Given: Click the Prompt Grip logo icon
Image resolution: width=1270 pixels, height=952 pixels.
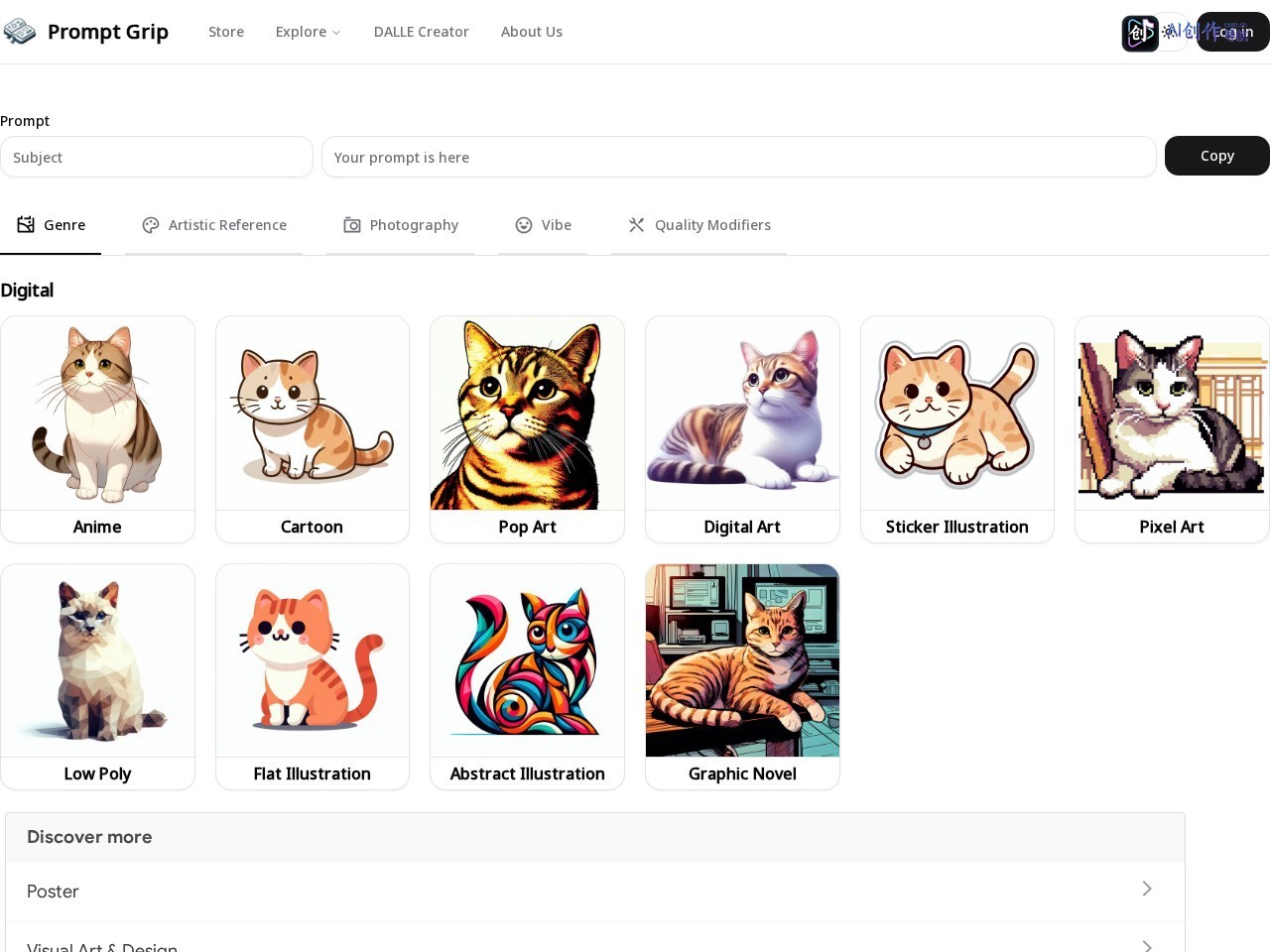Looking at the screenshot, I should point(20,32).
